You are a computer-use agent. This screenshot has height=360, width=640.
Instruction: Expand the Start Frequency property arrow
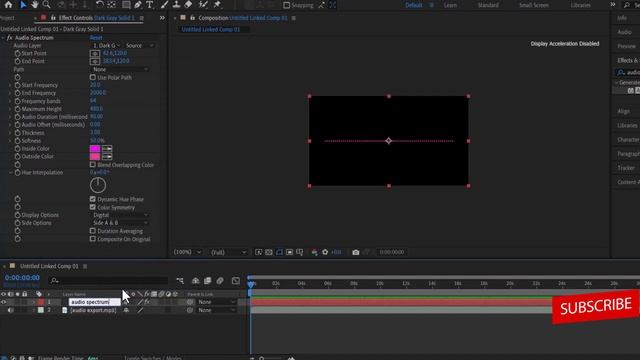(10, 85)
